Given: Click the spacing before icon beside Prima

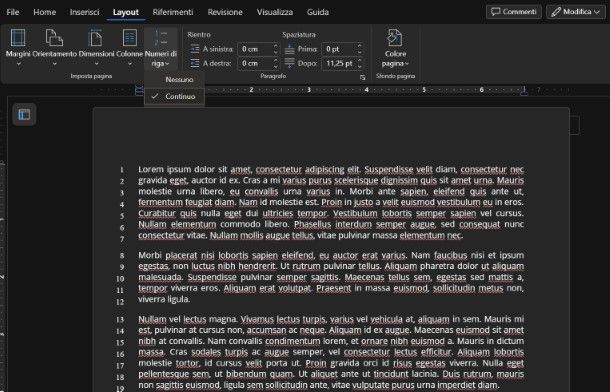Looking at the screenshot, I should (289, 49).
